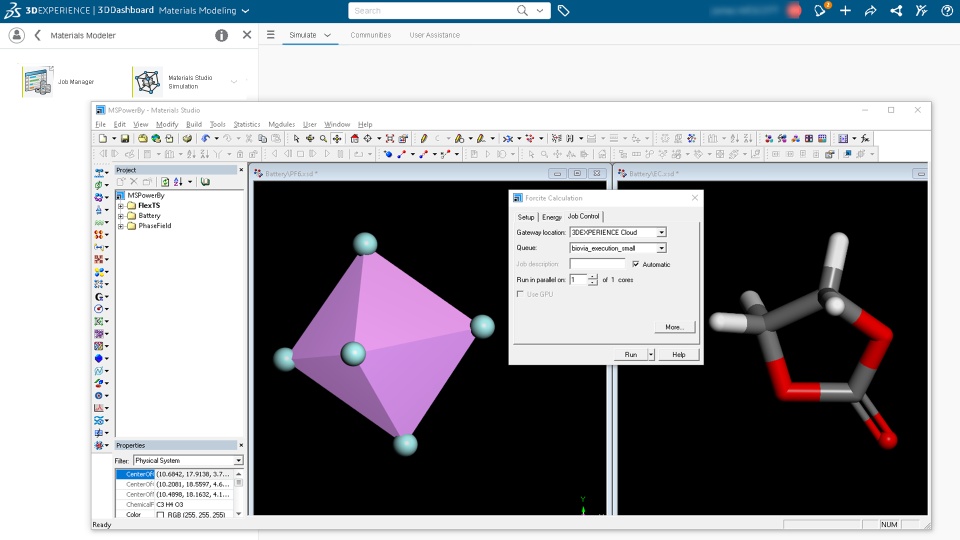Expand the search options chevron in search bar
Image resolution: width=960 pixels, height=540 pixels.
(540, 10)
